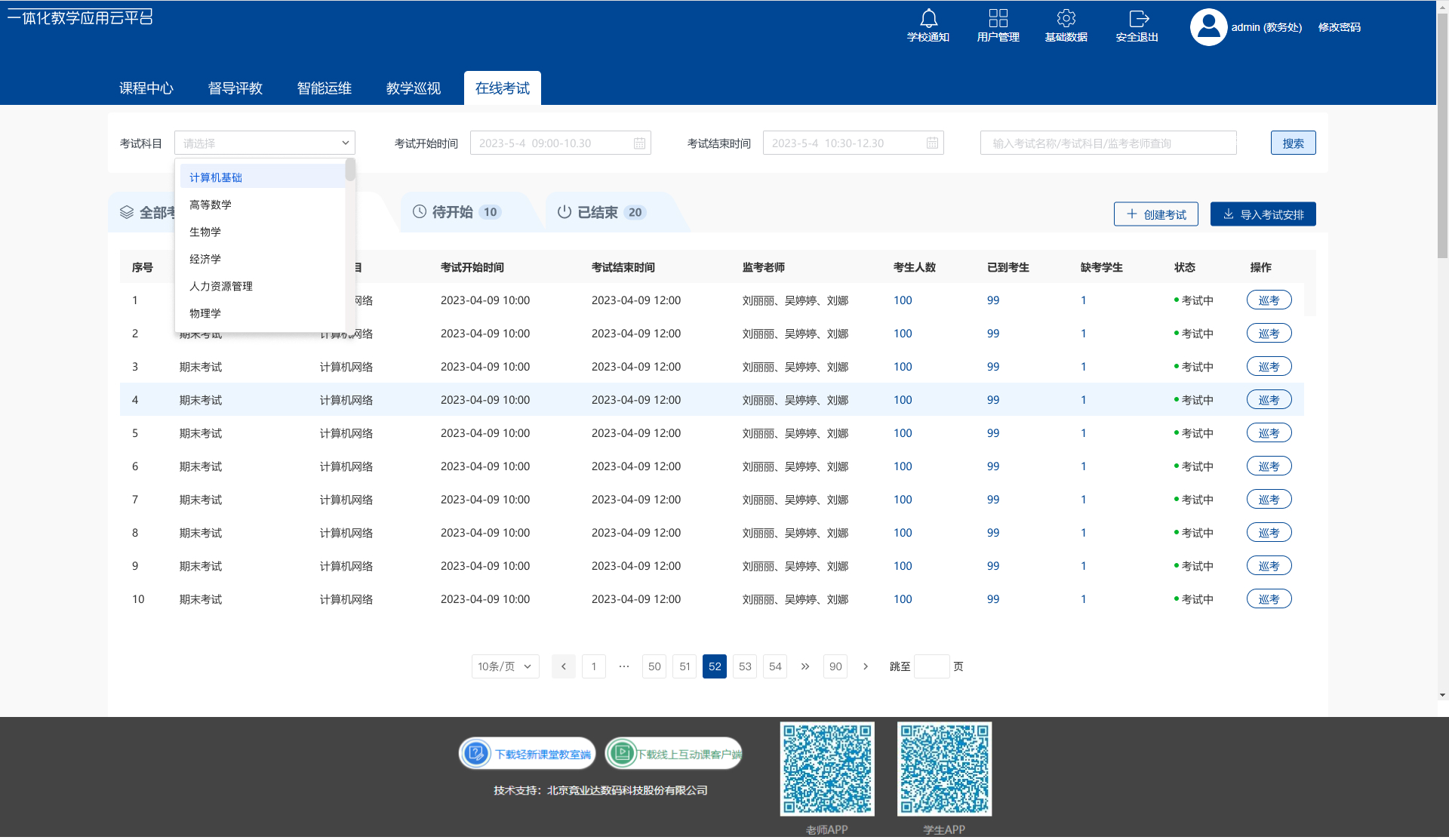Open the 教学巡视 tab
Image resolution: width=1449 pixels, height=840 pixels.
pos(414,88)
